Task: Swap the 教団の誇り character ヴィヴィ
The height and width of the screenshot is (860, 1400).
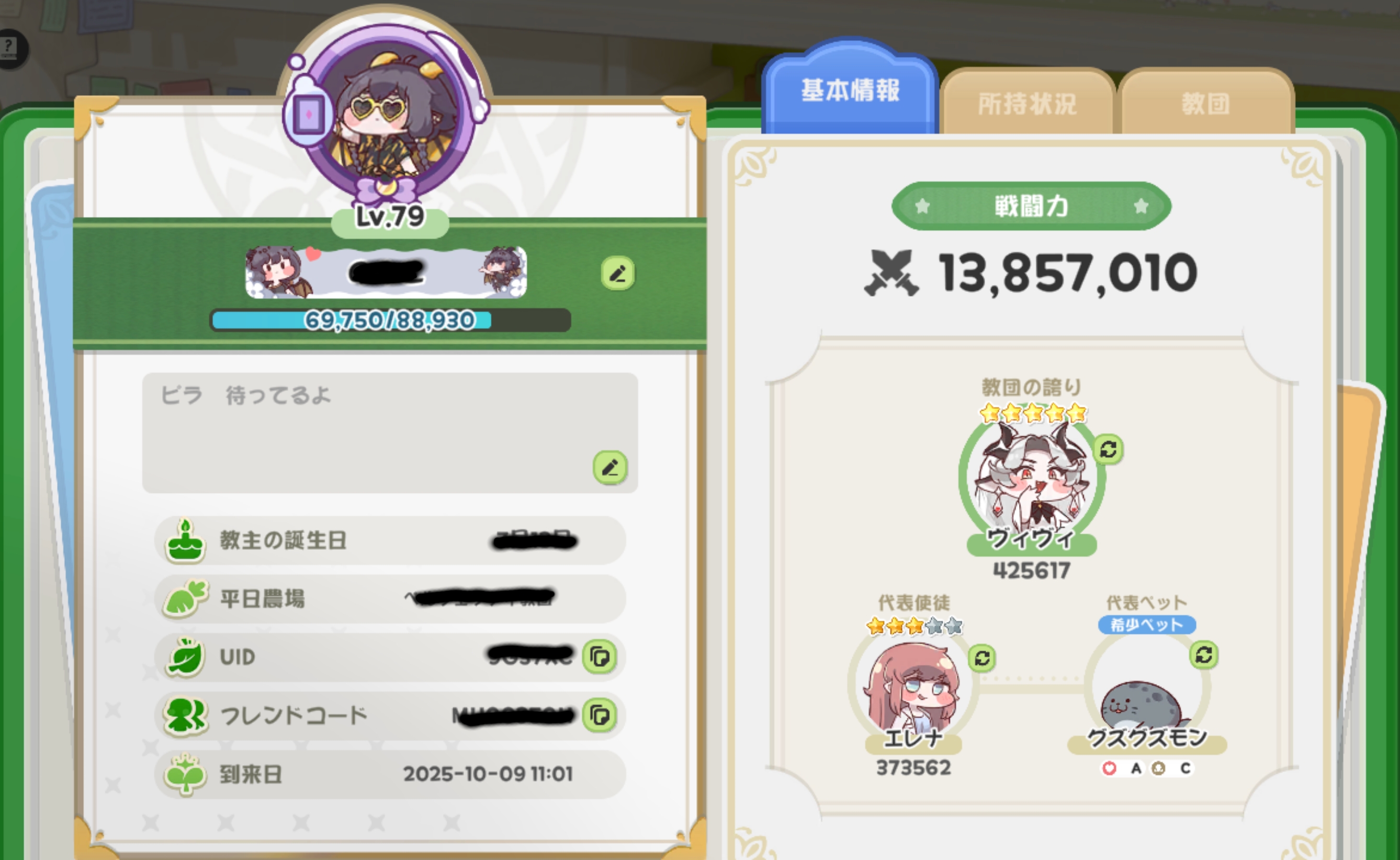Action: coord(1108,450)
